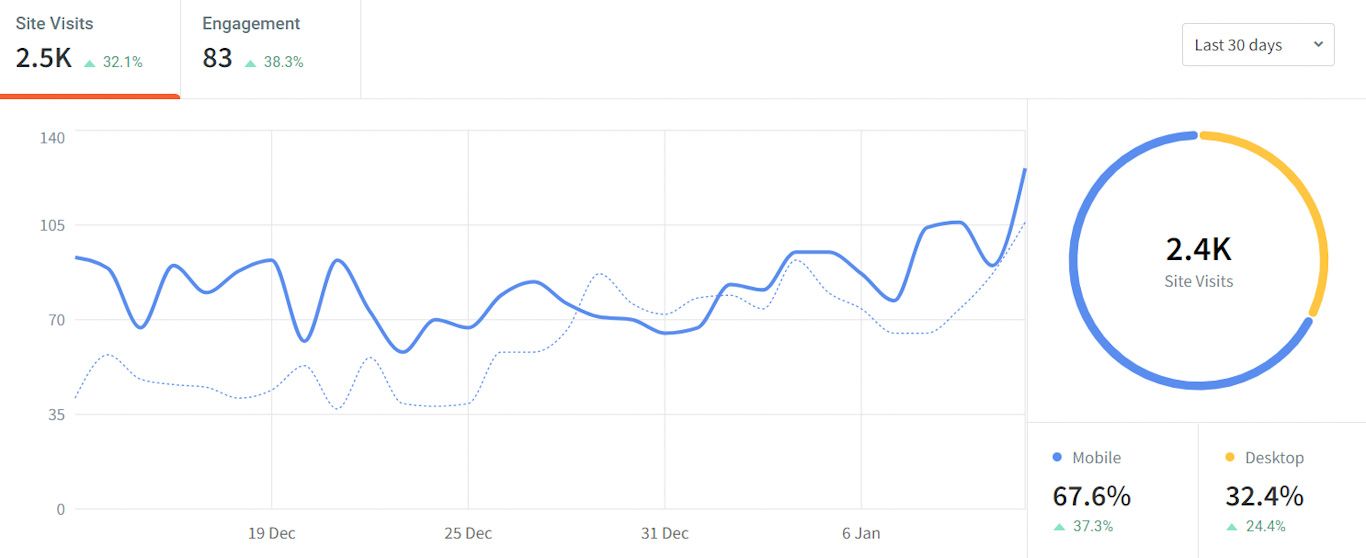Click the 6 Jan axis label
1366x558 pixels.
point(861,533)
